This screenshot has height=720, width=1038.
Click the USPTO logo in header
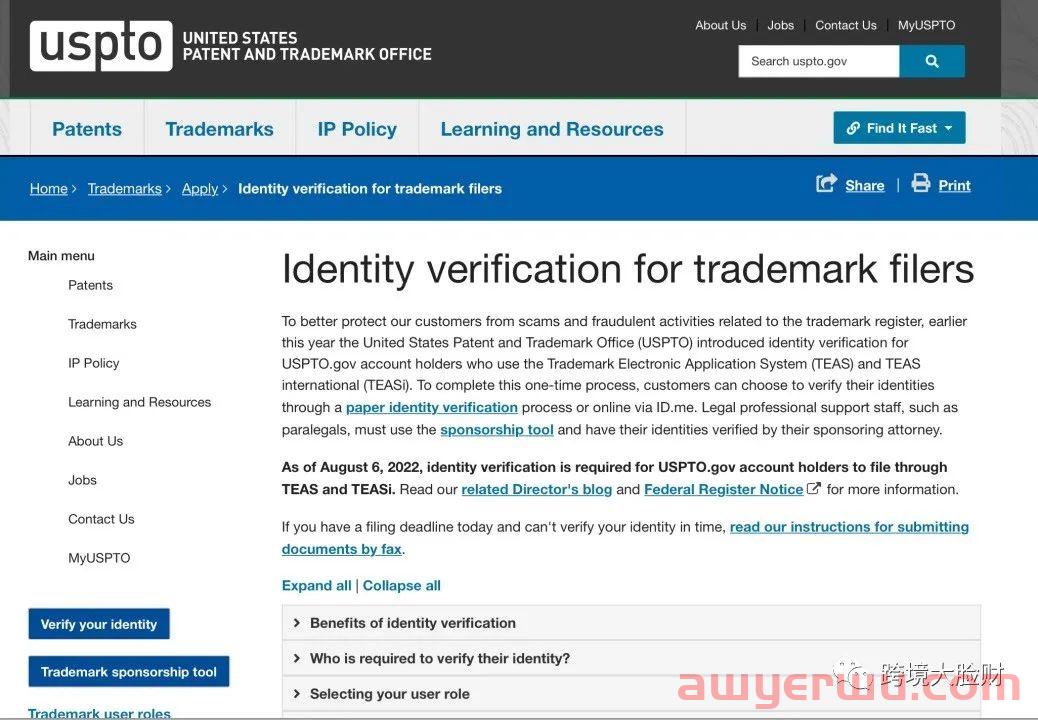coord(100,46)
